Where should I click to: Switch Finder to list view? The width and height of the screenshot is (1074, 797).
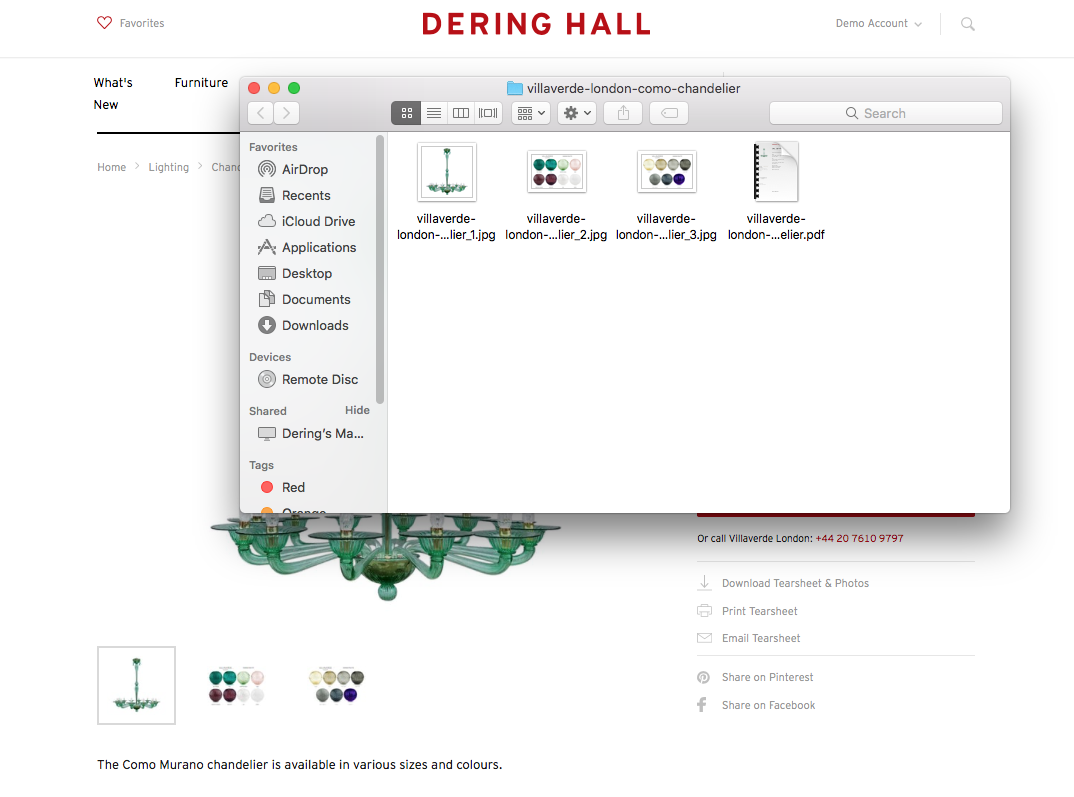434,113
